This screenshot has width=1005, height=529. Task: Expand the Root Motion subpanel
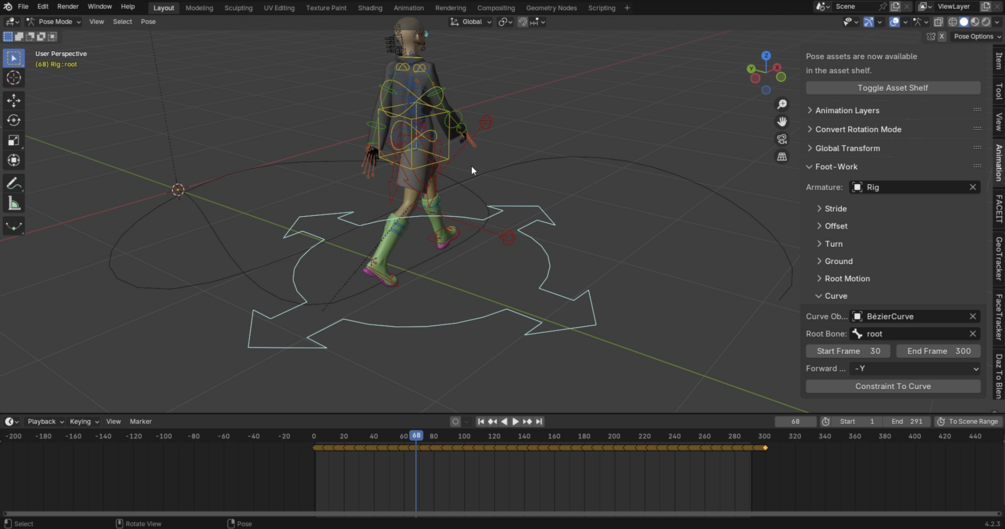847,279
